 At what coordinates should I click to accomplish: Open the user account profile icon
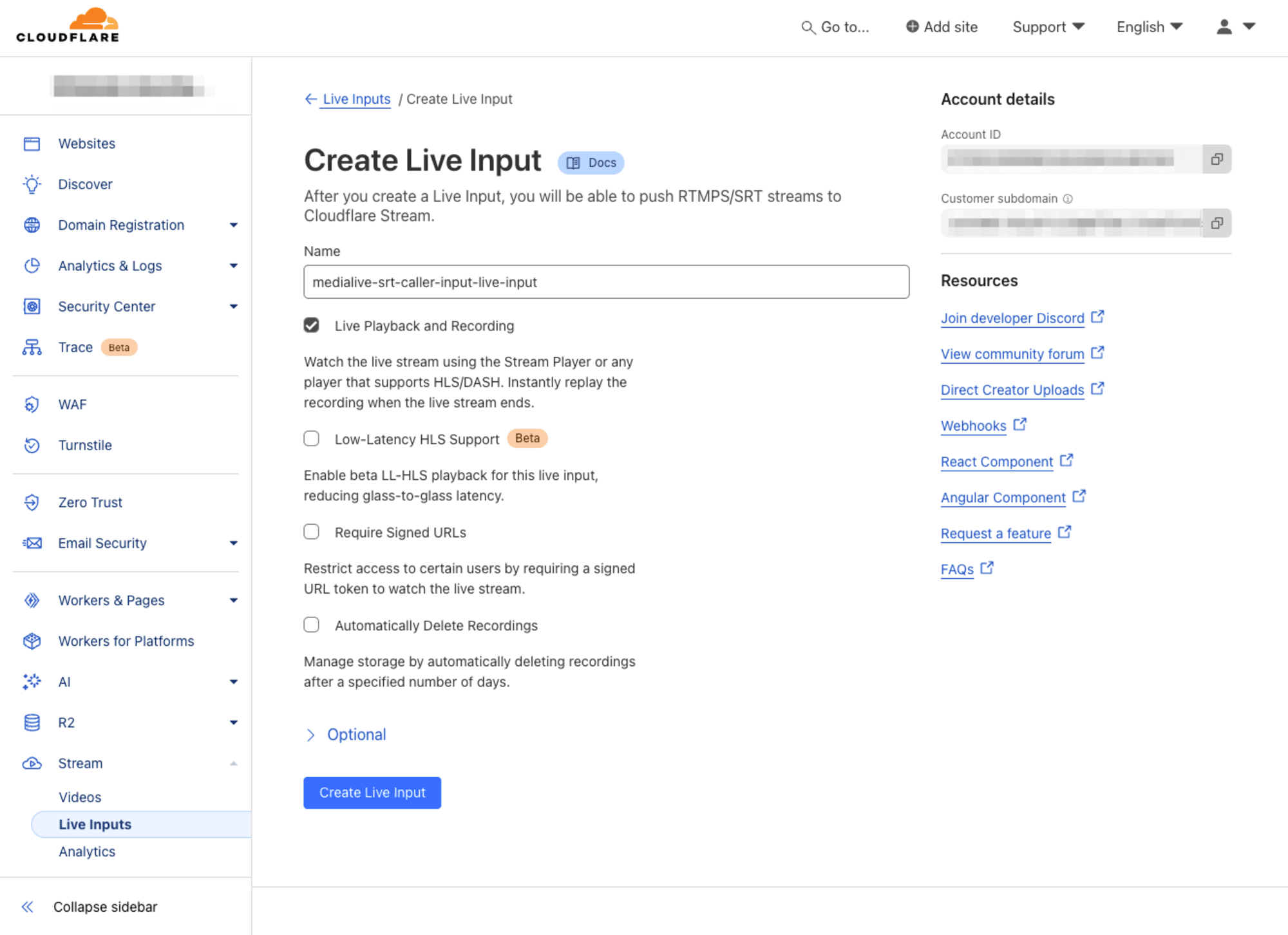click(1224, 26)
